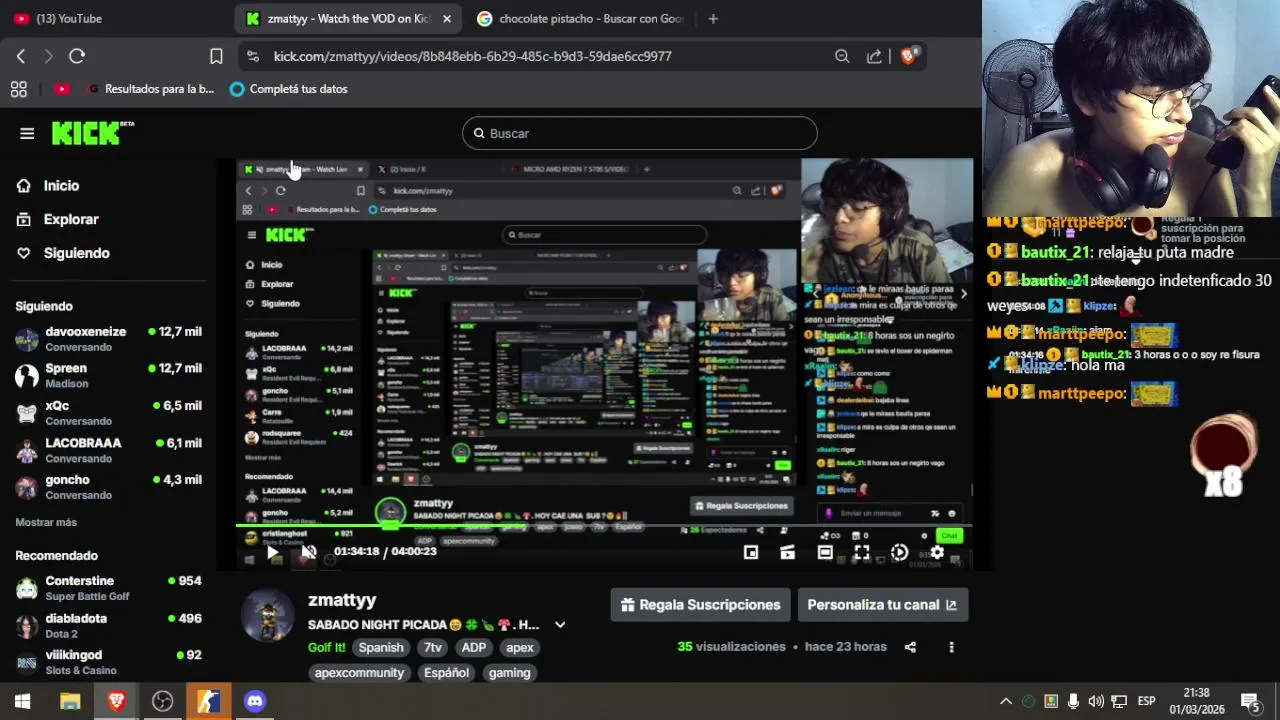Viewport: 1280px width, 720px height.
Task: Click the Regala Suscripciones button
Action: coord(700,605)
